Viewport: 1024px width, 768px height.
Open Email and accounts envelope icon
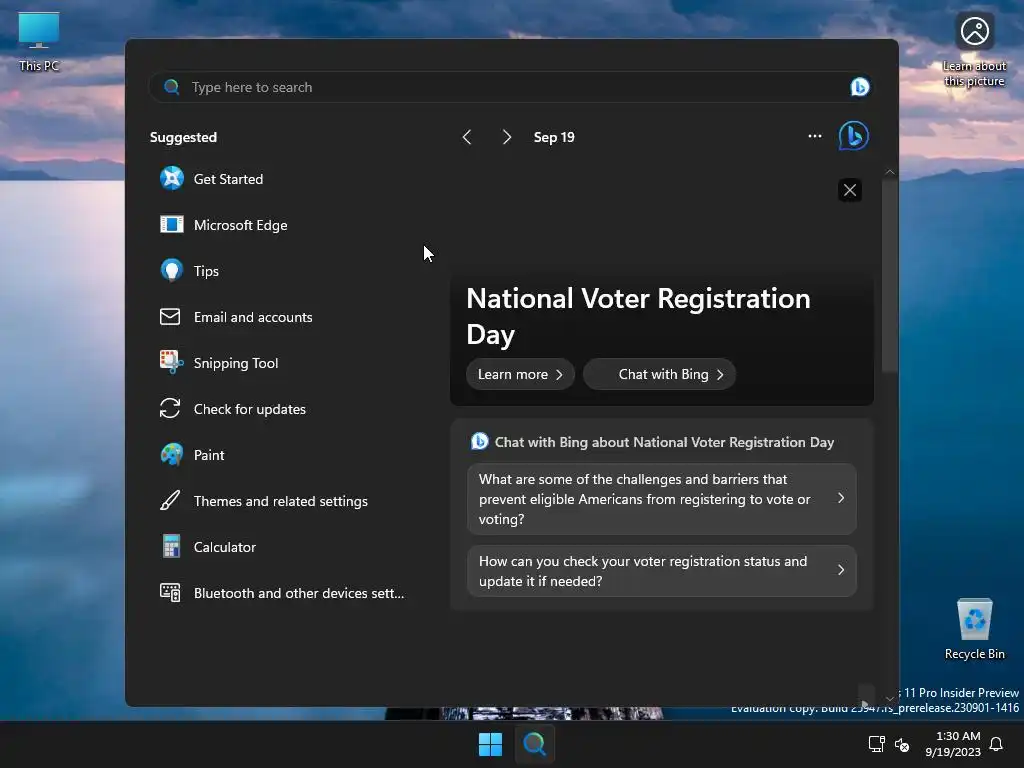pos(170,317)
